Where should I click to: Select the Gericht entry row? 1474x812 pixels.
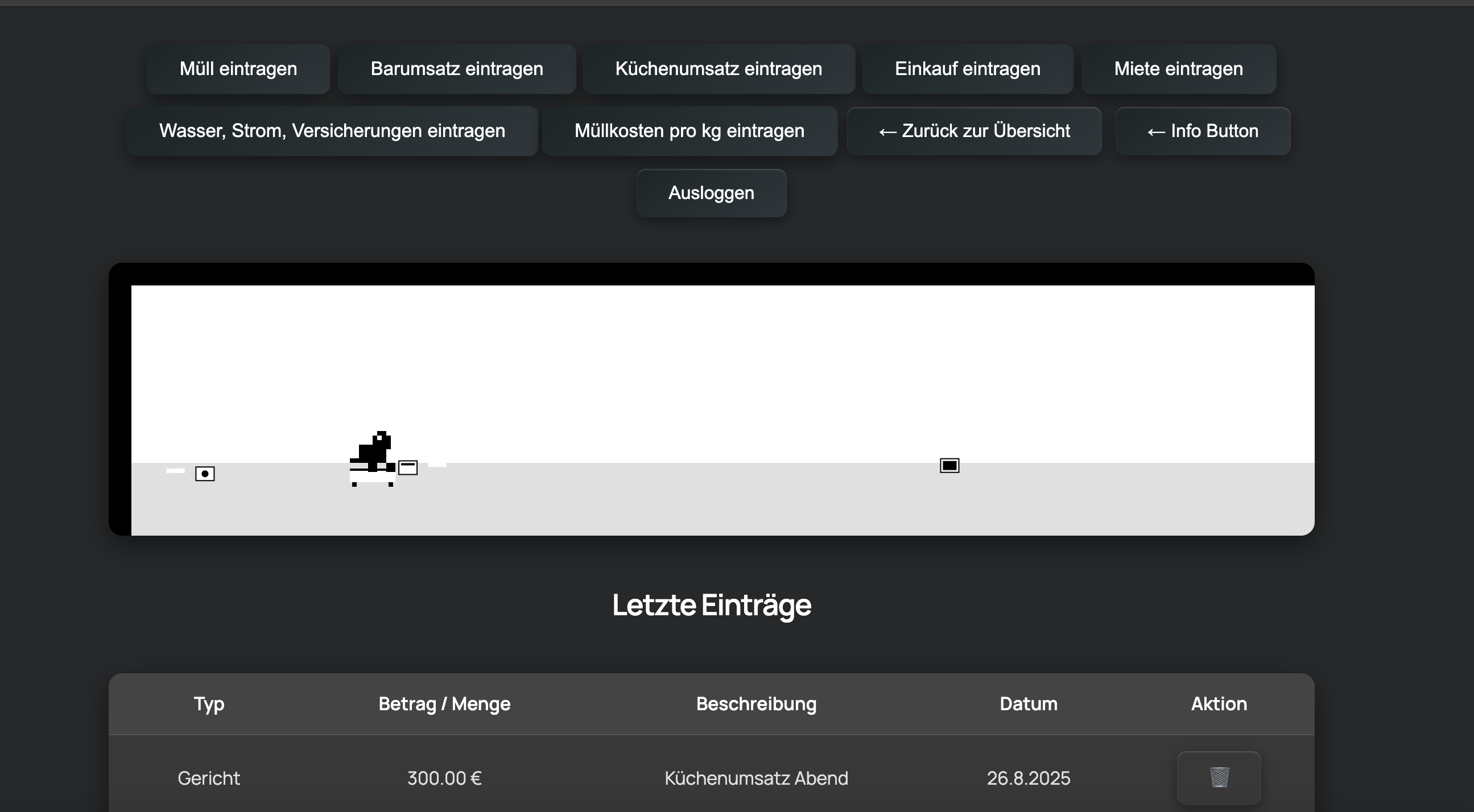[208, 778]
